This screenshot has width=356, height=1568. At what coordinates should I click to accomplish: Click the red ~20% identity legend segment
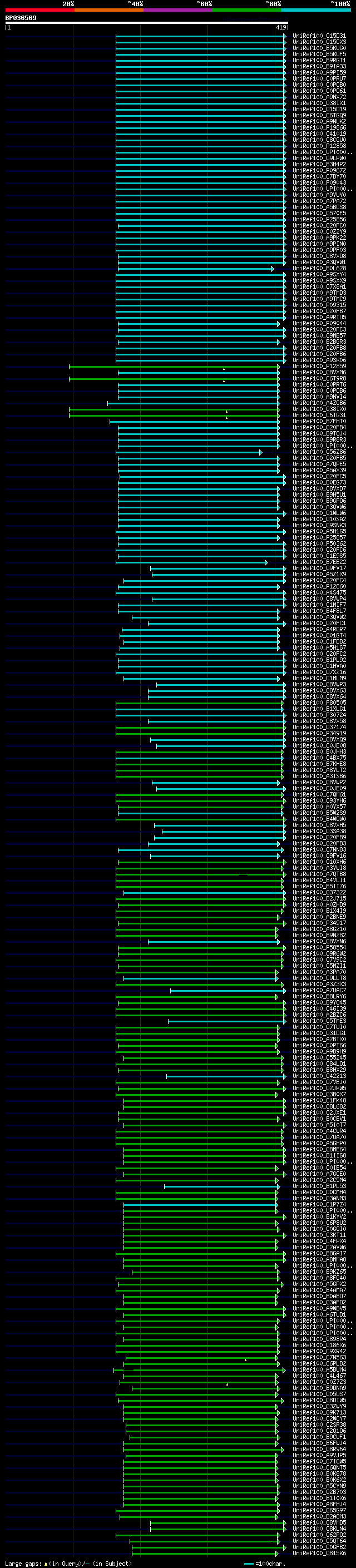tap(39, 10)
